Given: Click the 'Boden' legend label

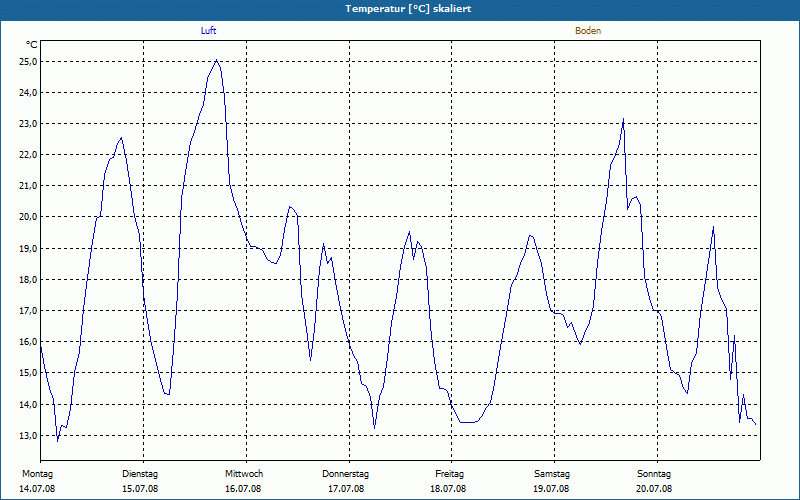Looking at the screenshot, I should click(x=588, y=31).
